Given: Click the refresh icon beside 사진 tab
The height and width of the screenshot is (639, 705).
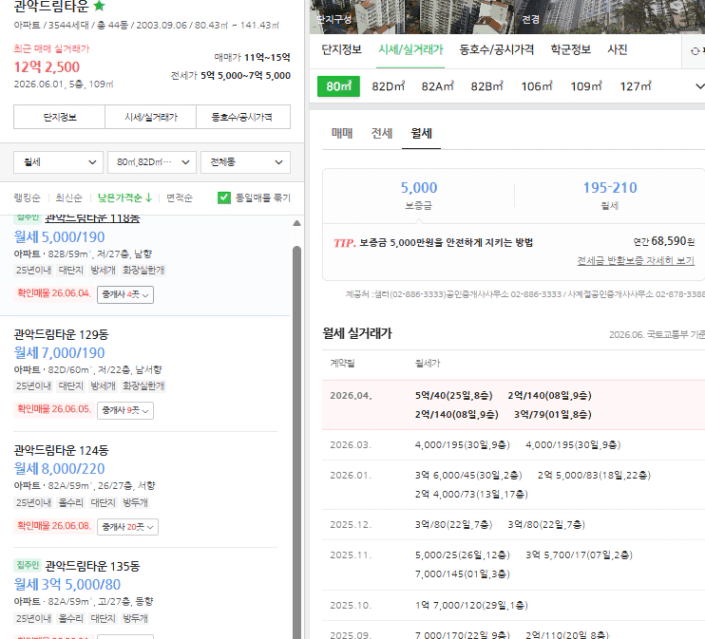Looking at the screenshot, I should point(695,51).
